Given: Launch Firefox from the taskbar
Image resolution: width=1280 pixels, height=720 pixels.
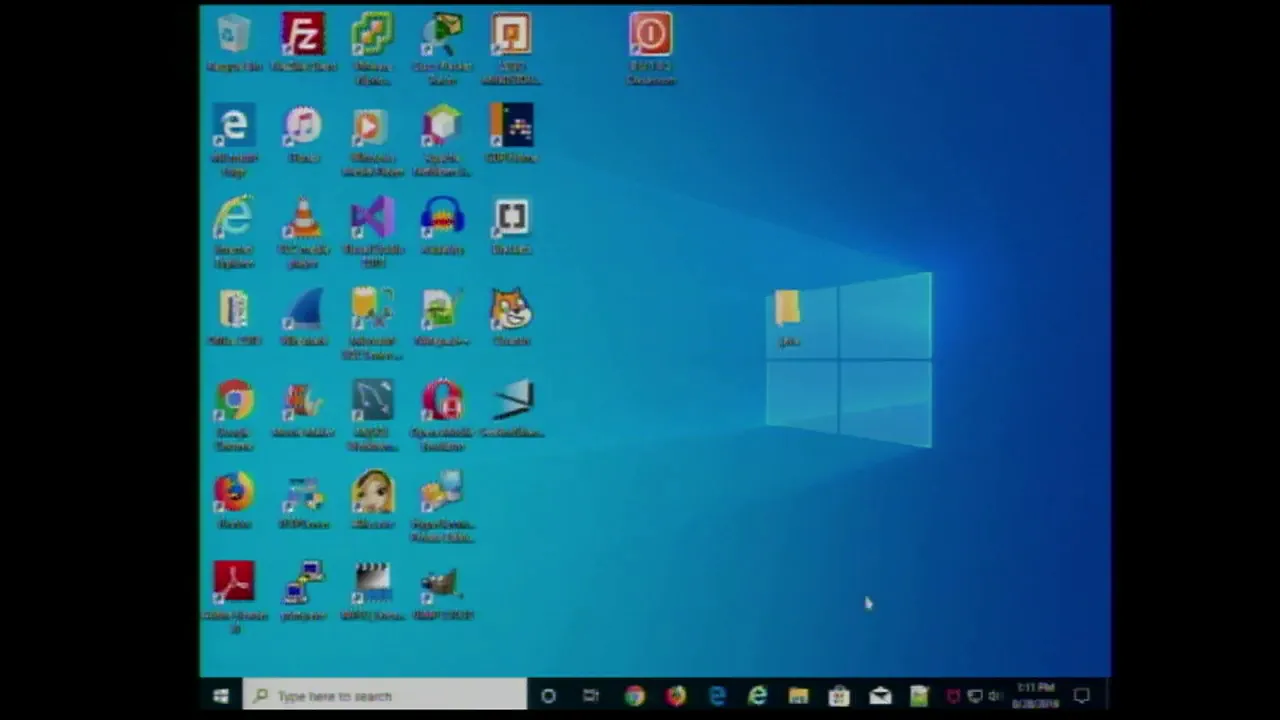Looking at the screenshot, I should coord(676,696).
